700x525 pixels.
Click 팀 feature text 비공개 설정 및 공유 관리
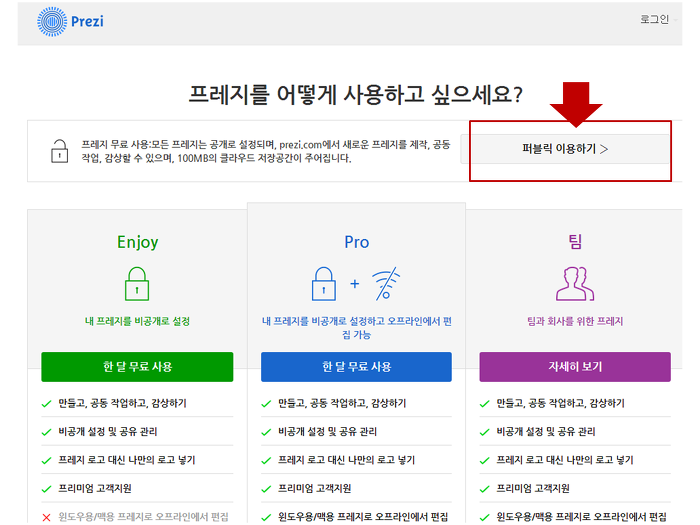pos(546,432)
